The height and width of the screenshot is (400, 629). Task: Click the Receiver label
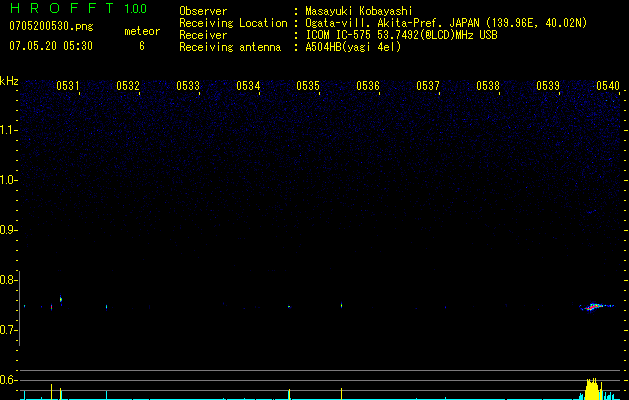[203, 35]
